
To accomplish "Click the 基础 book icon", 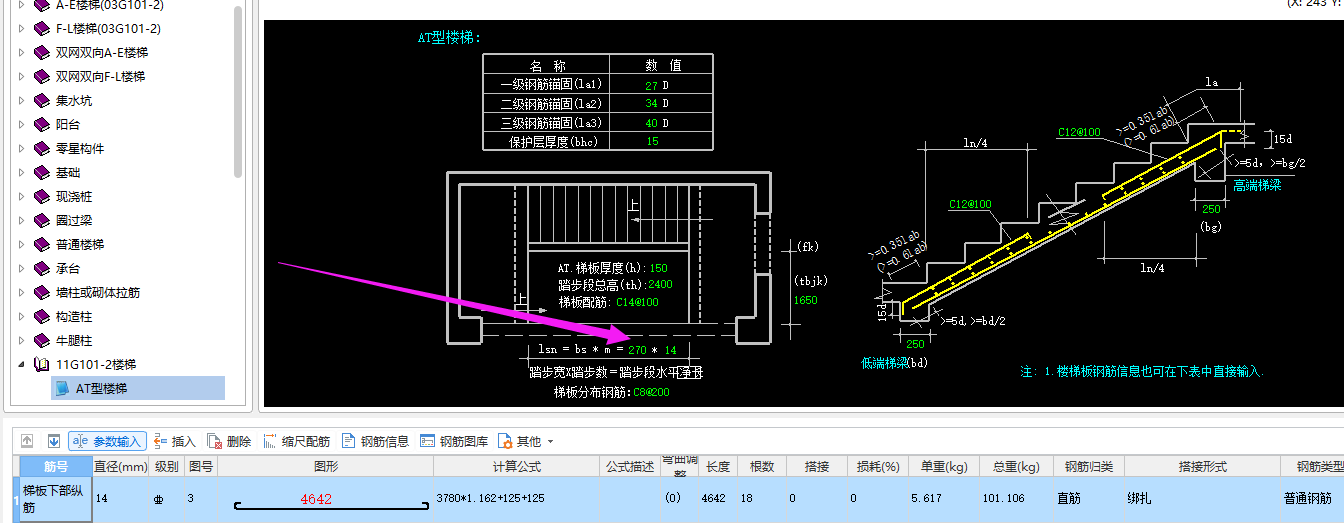I will click(x=41, y=172).
